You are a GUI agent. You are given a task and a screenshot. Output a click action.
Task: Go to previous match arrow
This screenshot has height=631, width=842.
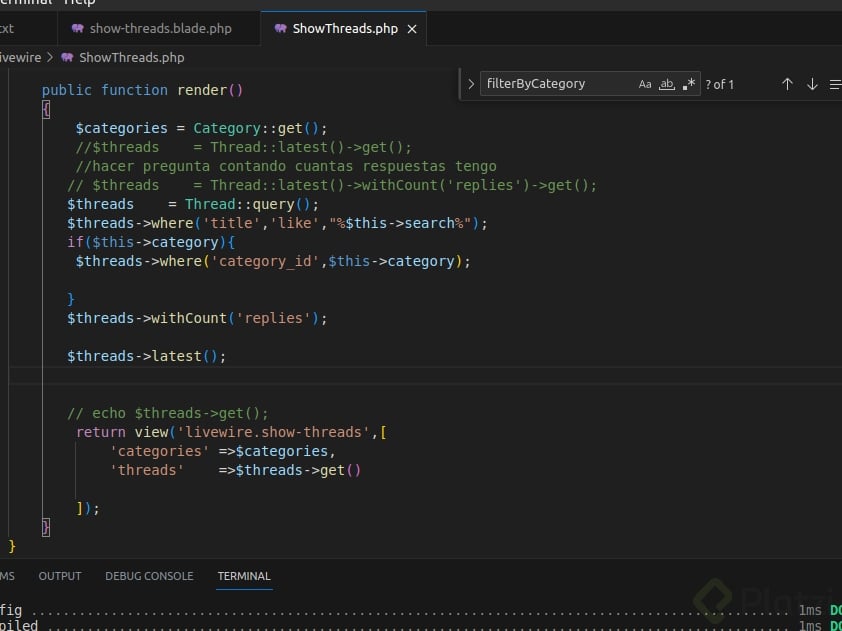(787, 84)
